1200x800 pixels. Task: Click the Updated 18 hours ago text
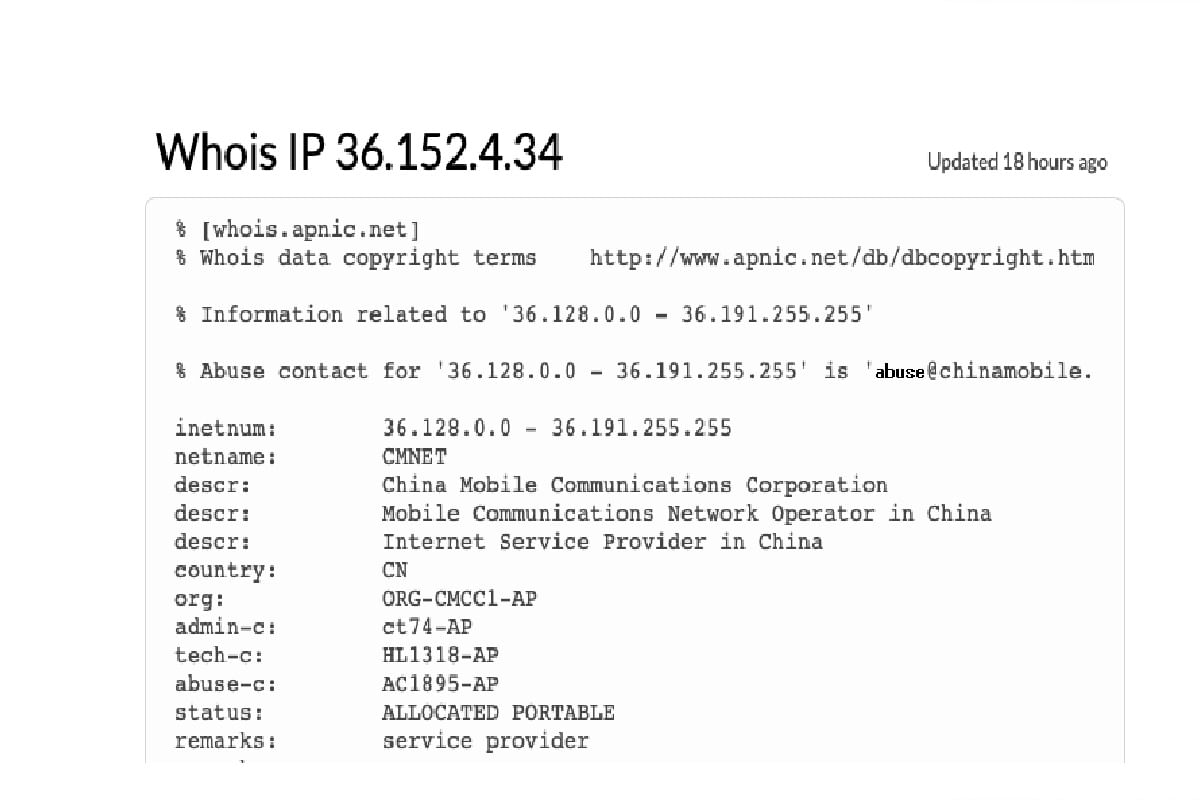click(x=1017, y=162)
